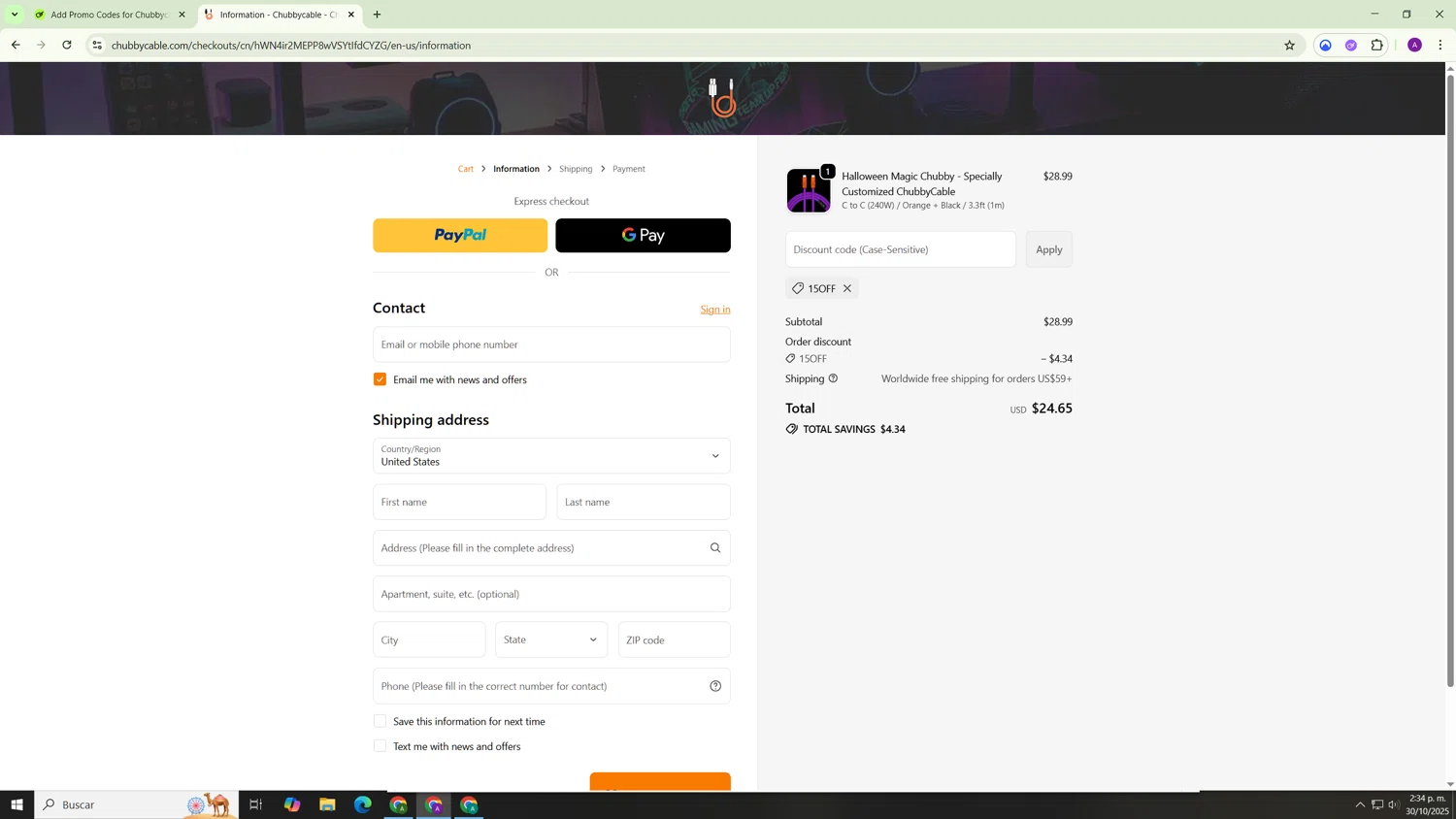The width and height of the screenshot is (1456, 819).
Task: Show hidden system tray icons
Action: click(x=1360, y=804)
